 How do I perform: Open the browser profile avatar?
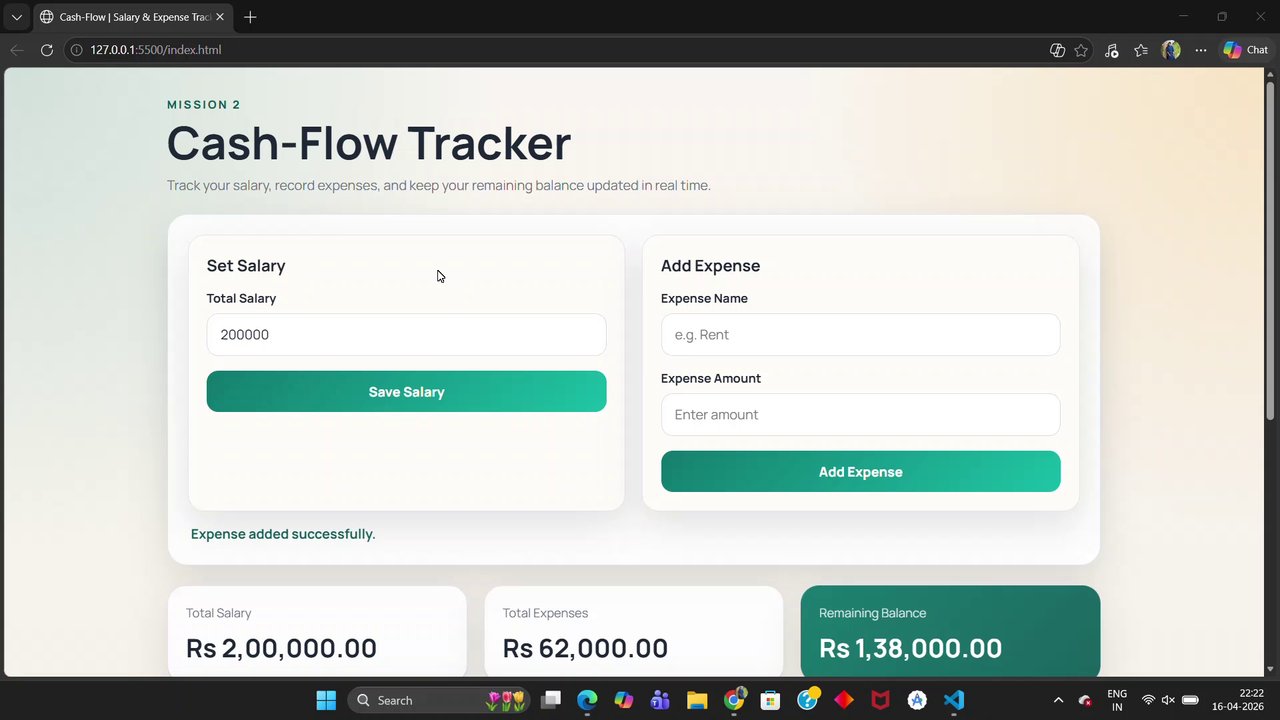pyautogui.click(x=1171, y=50)
